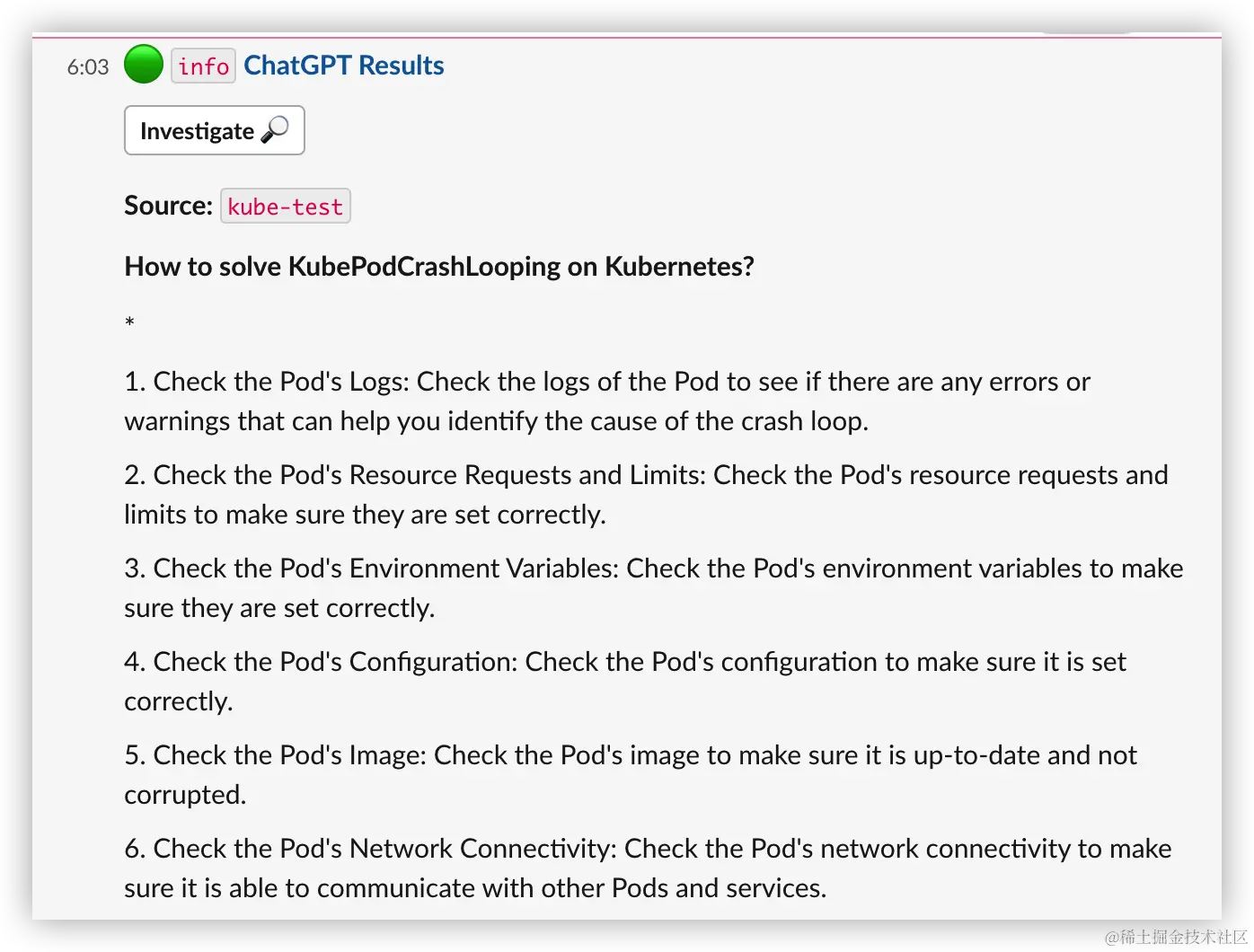
Task: Click the Source label text
Action: [168, 206]
